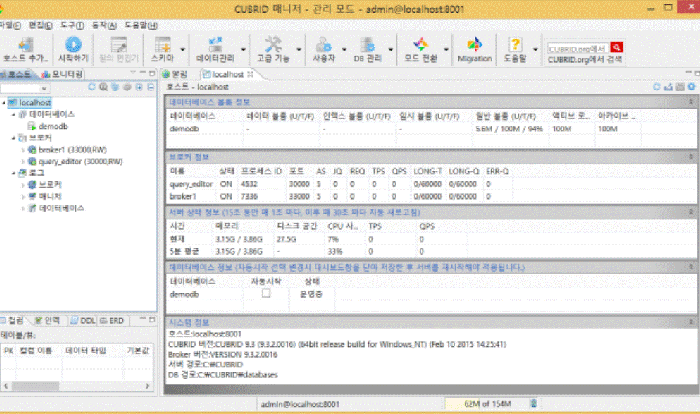Click the 도움말 question mark icon
The image size is (700, 414).
point(515,45)
